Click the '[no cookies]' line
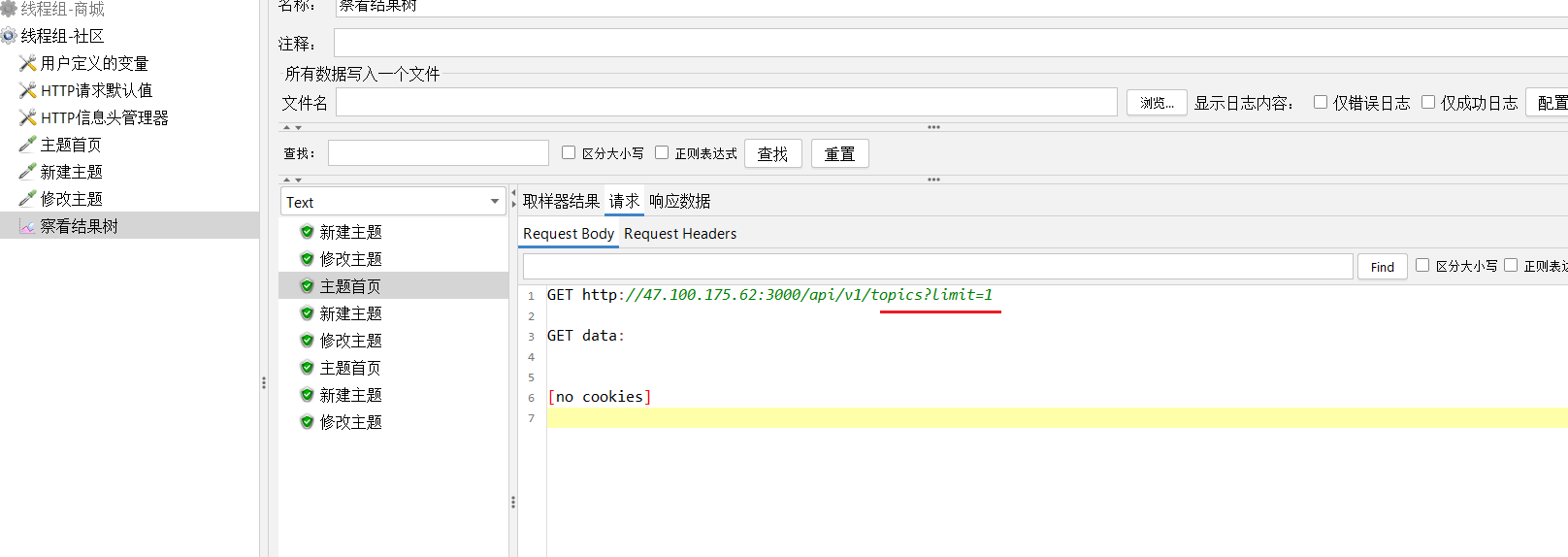This screenshot has width=1568, height=557. 600,397
